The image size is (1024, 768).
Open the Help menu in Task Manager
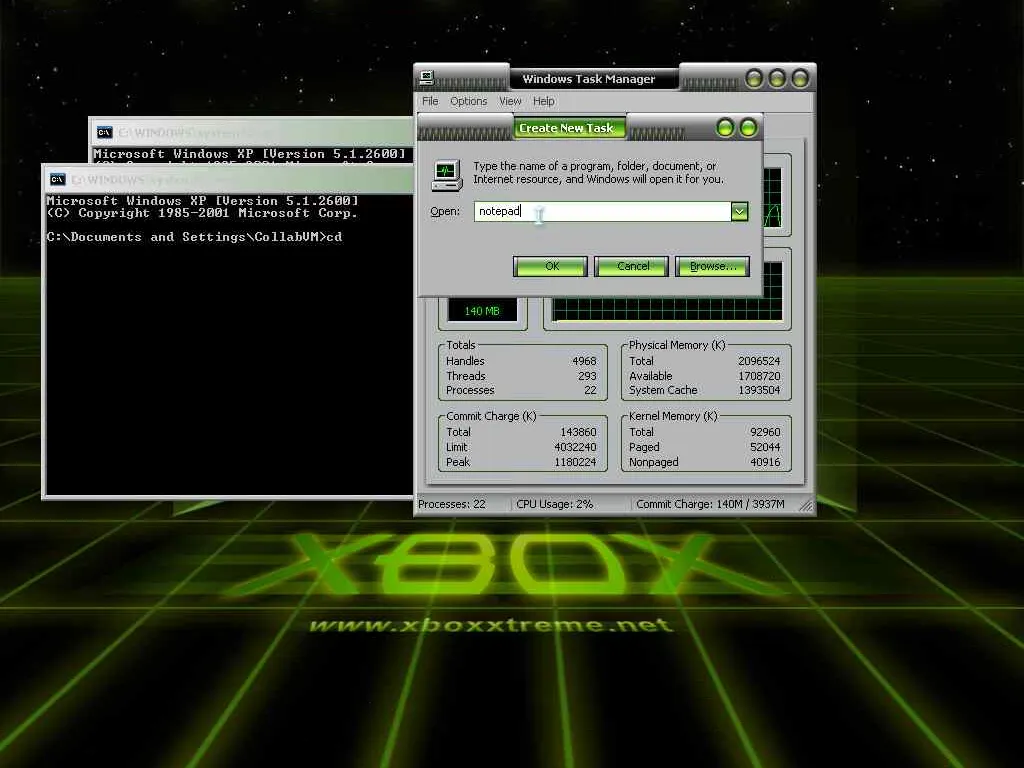(x=543, y=101)
